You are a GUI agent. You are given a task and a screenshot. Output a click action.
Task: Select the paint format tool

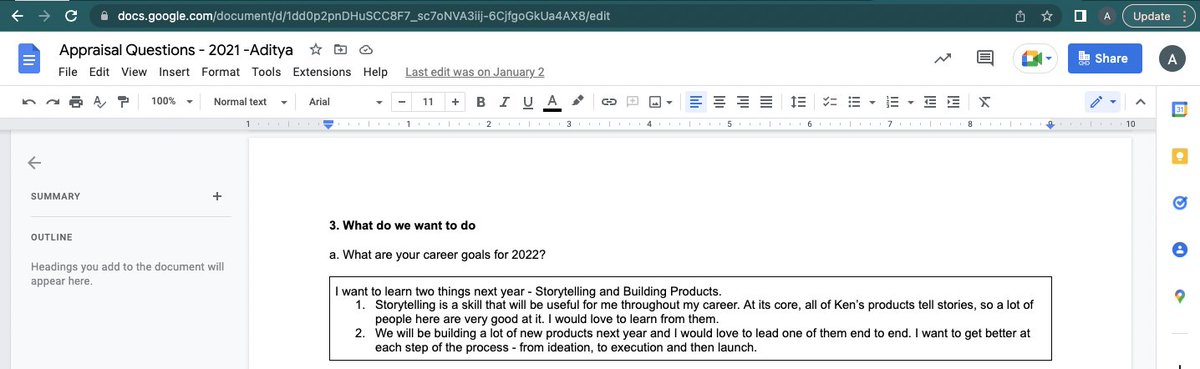point(123,101)
